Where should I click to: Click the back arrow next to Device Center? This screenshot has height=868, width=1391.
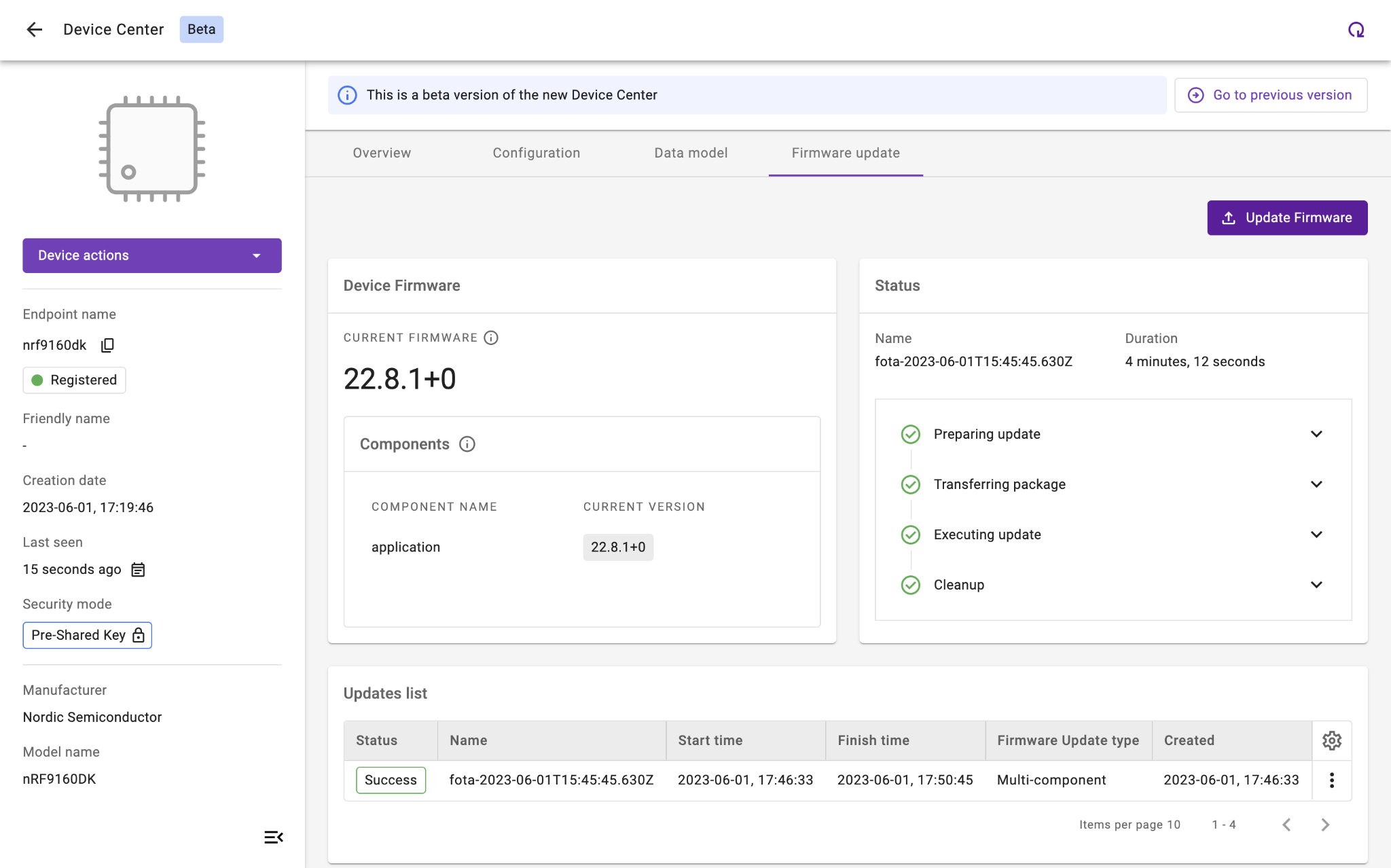[34, 29]
